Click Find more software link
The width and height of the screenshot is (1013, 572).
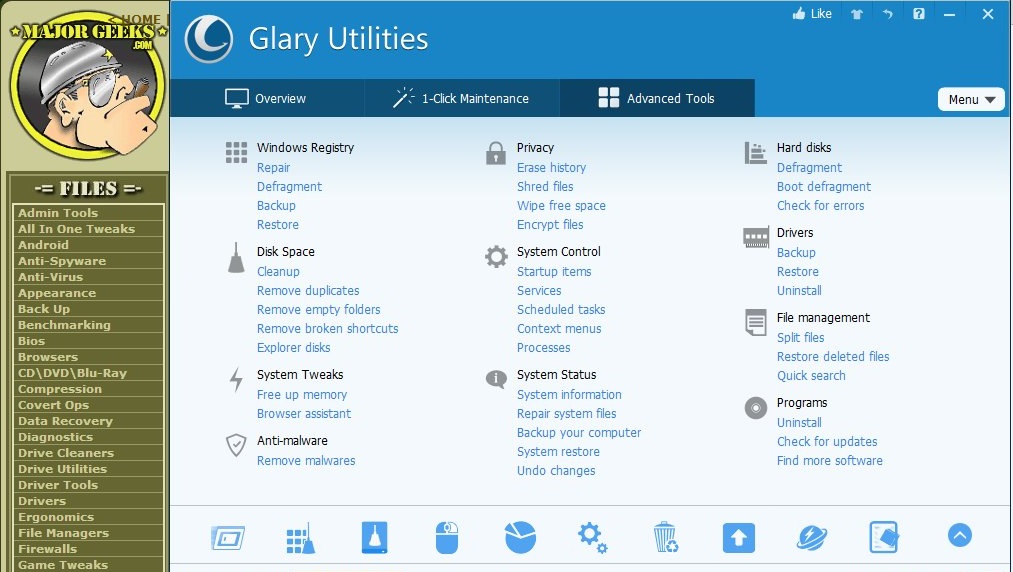point(830,460)
